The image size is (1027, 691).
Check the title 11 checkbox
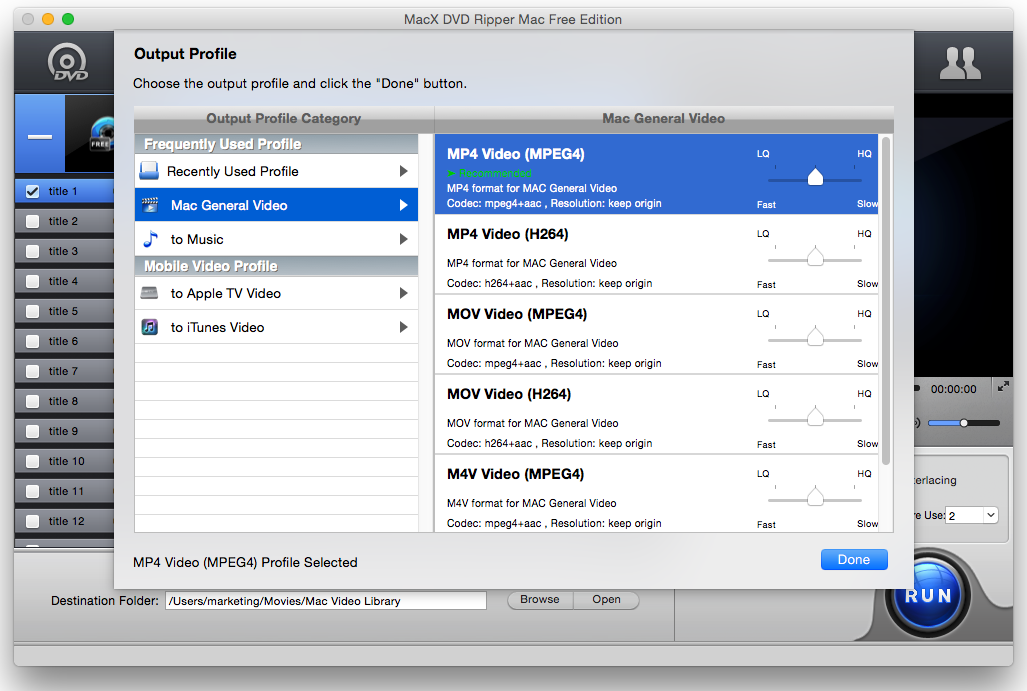tap(32, 491)
